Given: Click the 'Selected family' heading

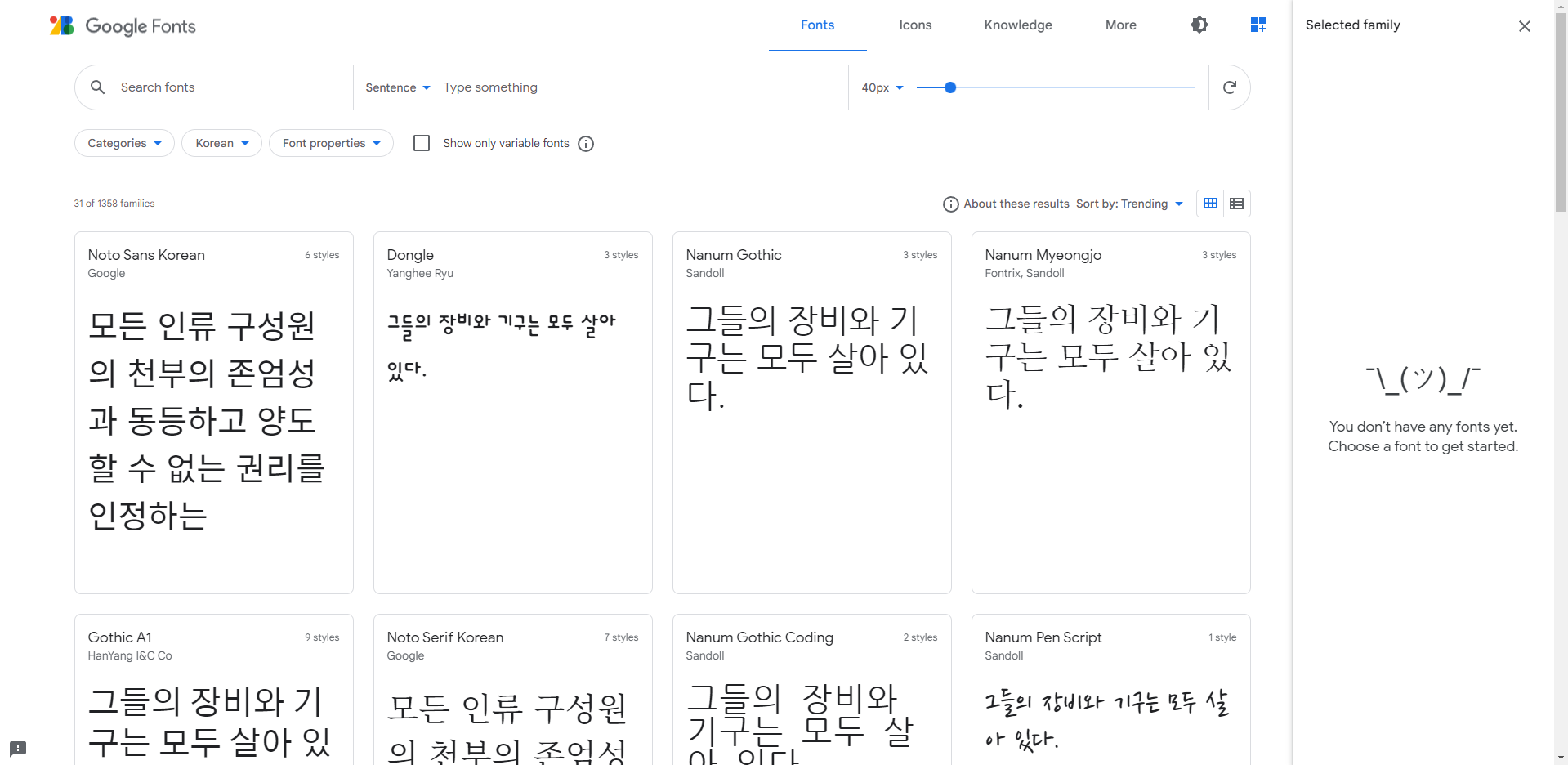Looking at the screenshot, I should (x=1352, y=25).
